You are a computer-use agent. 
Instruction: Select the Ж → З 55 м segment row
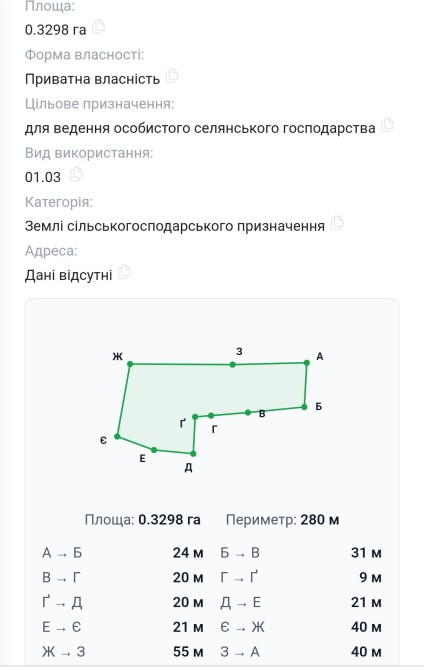123,652
